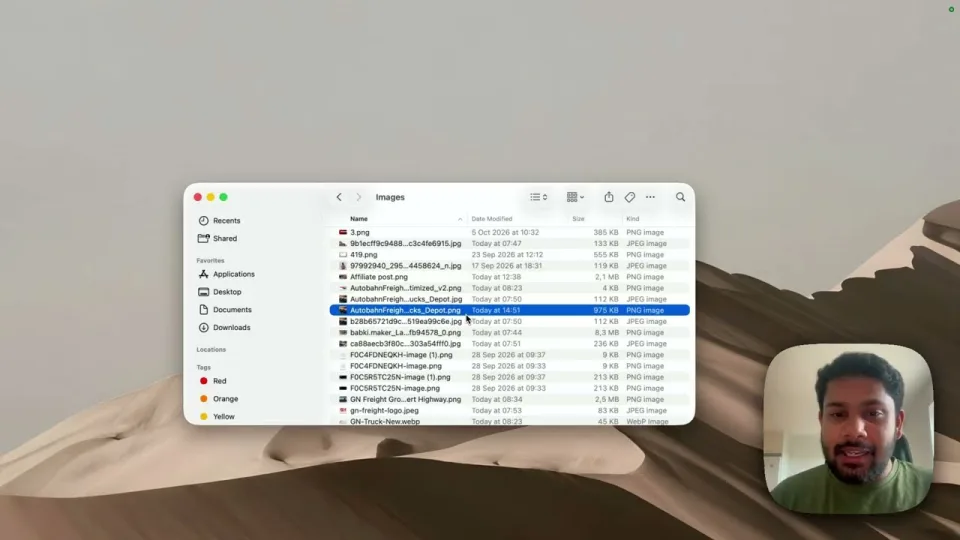The image size is (960, 540).
Task: Click the Downloads sidebar icon
Action: point(203,328)
